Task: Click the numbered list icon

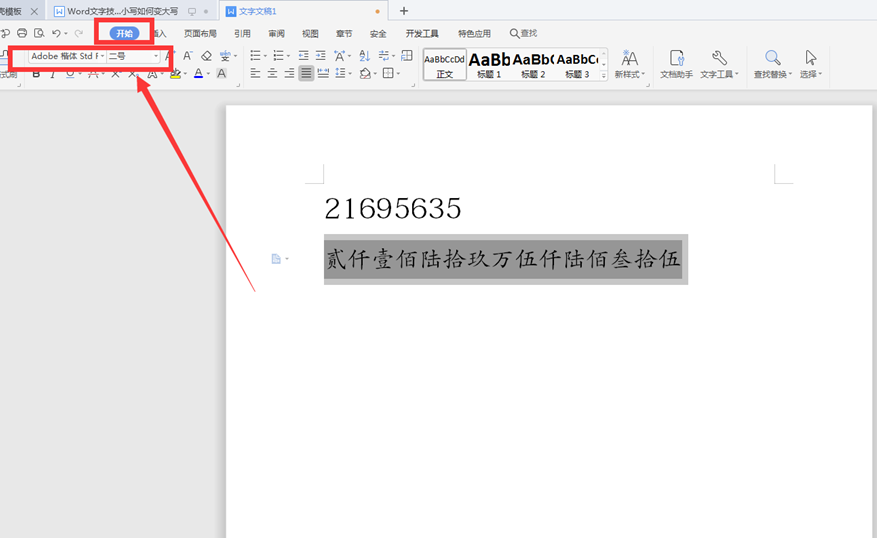Action: tap(279, 55)
